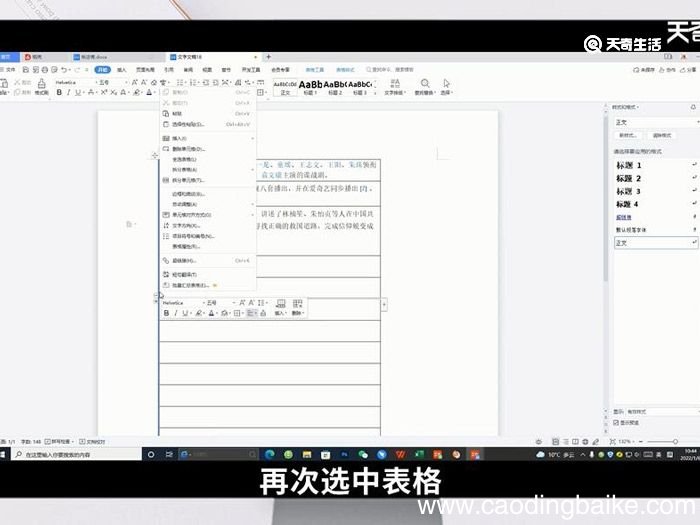This screenshot has height=525, width=700.
Task: Click the File menu button
Action: tap(8, 70)
